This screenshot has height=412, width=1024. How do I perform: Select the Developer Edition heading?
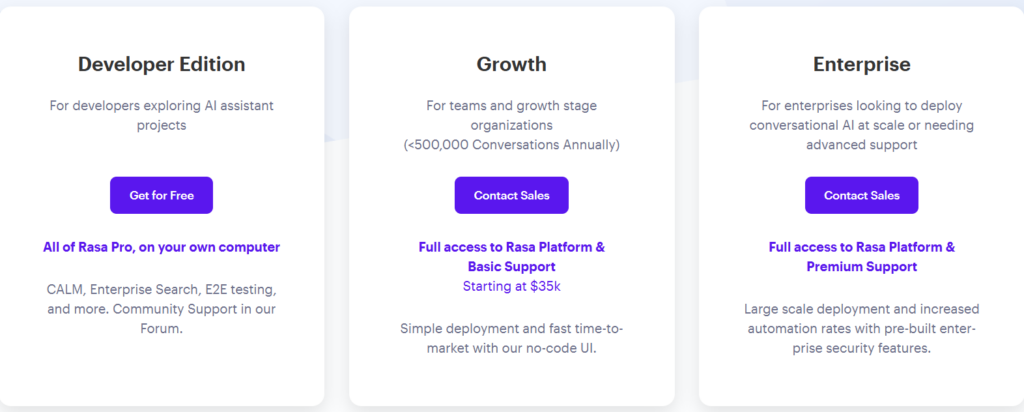pyautogui.click(x=161, y=64)
